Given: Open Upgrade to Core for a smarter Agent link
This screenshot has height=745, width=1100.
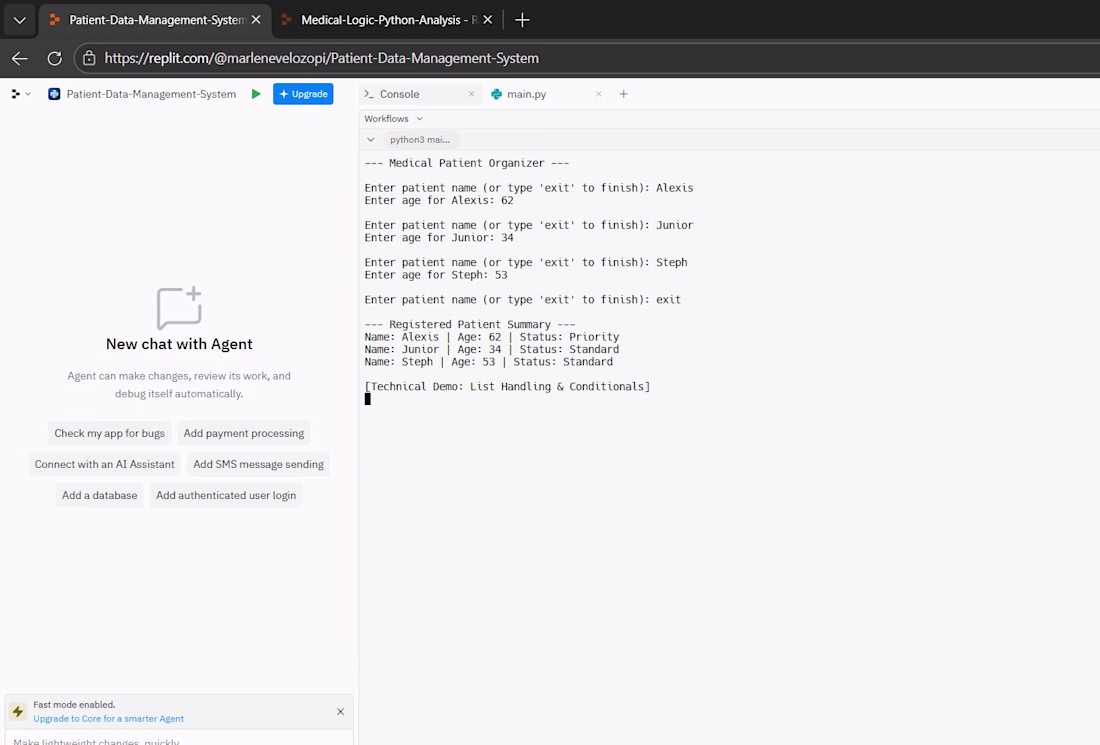Looking at the screenshot, I should tap(109, 718).
